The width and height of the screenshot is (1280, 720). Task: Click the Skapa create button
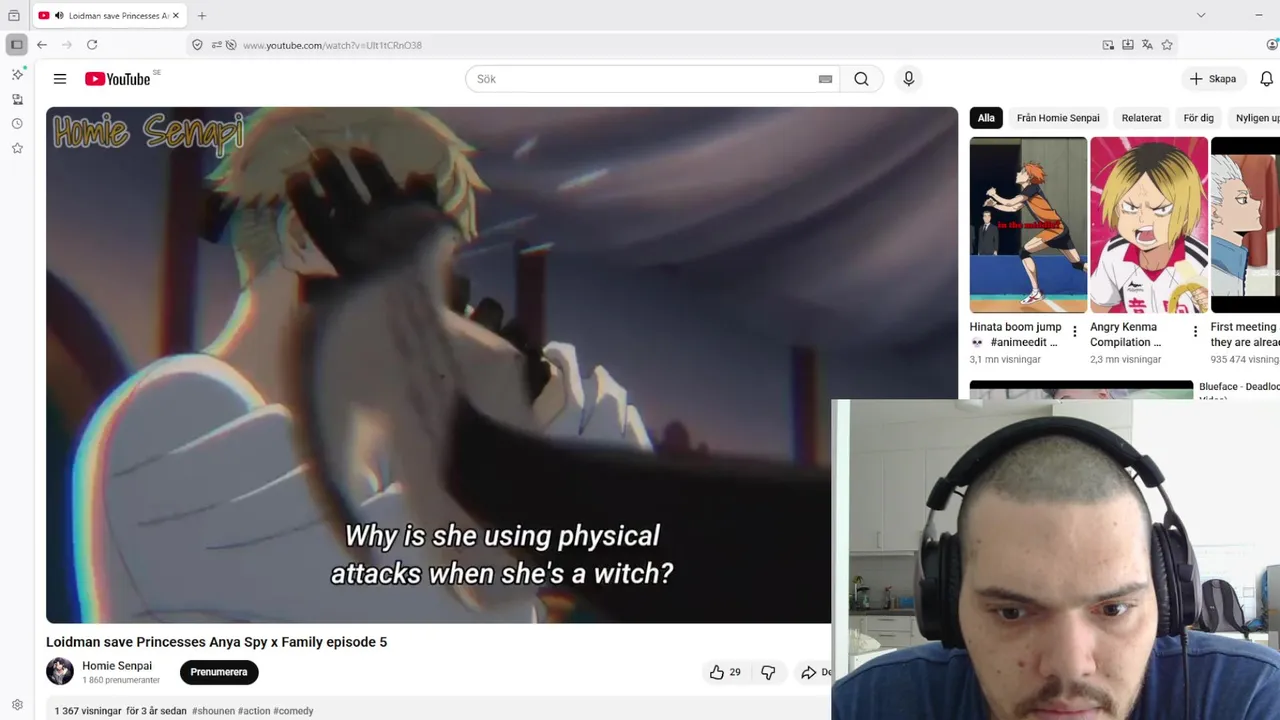1213,79
